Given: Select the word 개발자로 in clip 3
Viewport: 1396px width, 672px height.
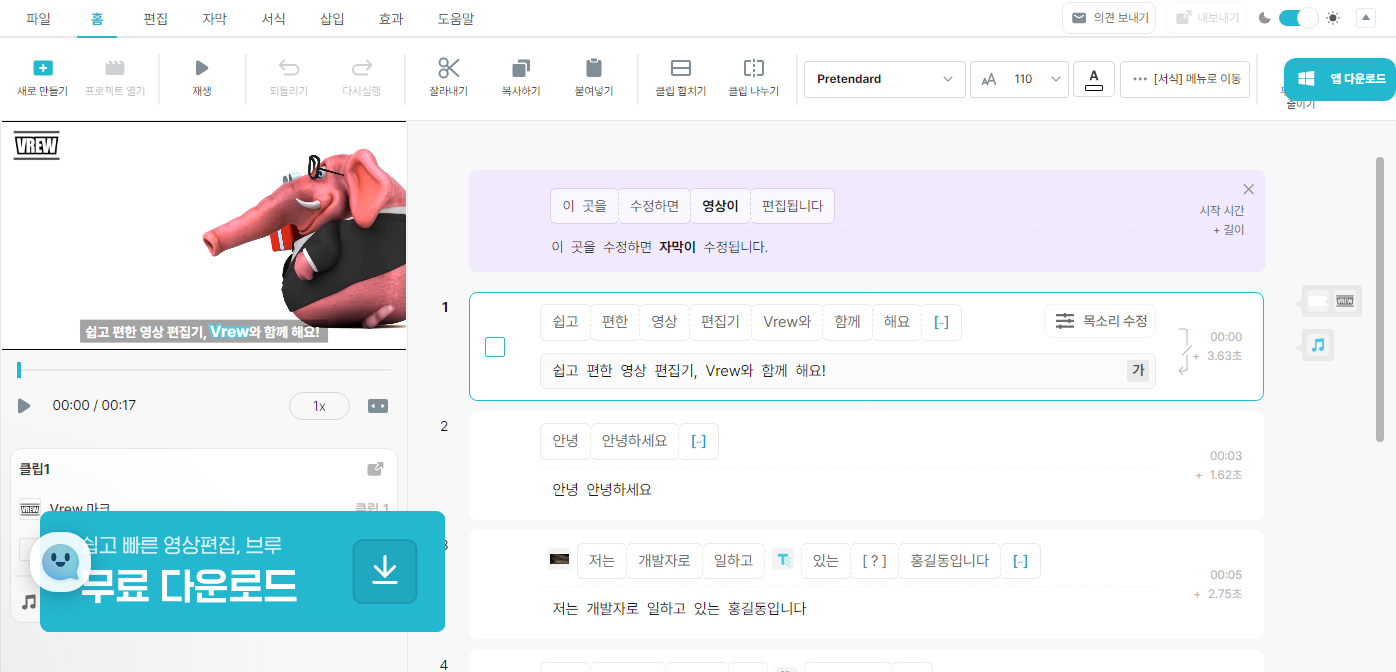Looking at the screenshot, I should (x=664, y=561).
